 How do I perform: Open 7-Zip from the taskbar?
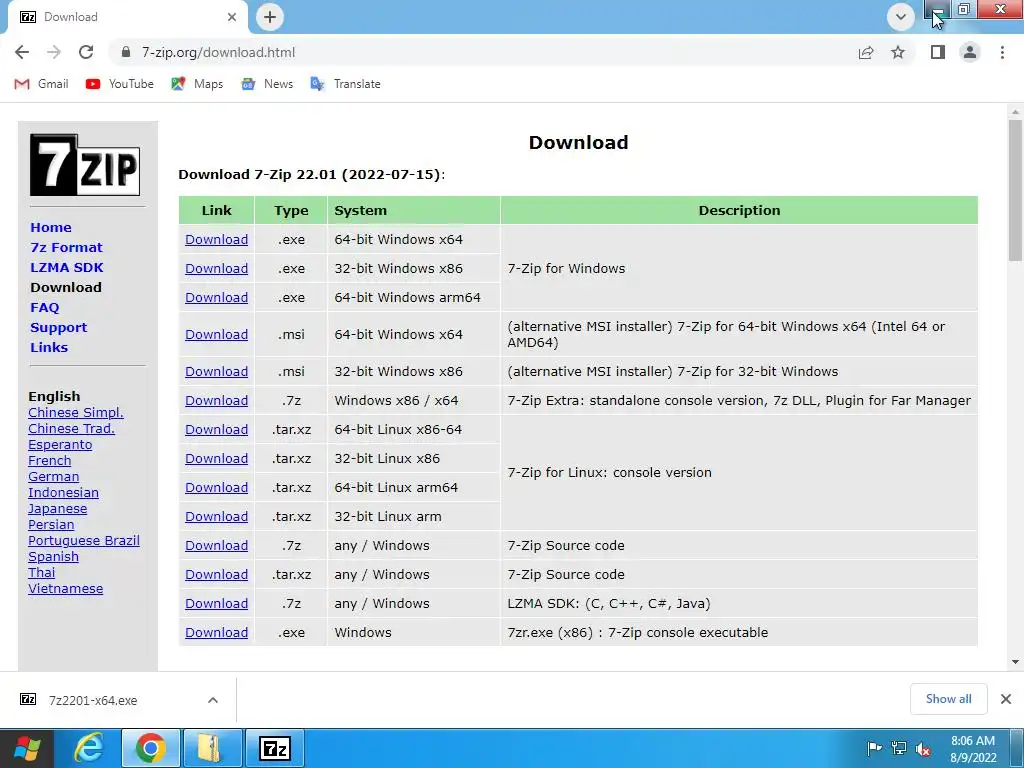tap(274, 748)
